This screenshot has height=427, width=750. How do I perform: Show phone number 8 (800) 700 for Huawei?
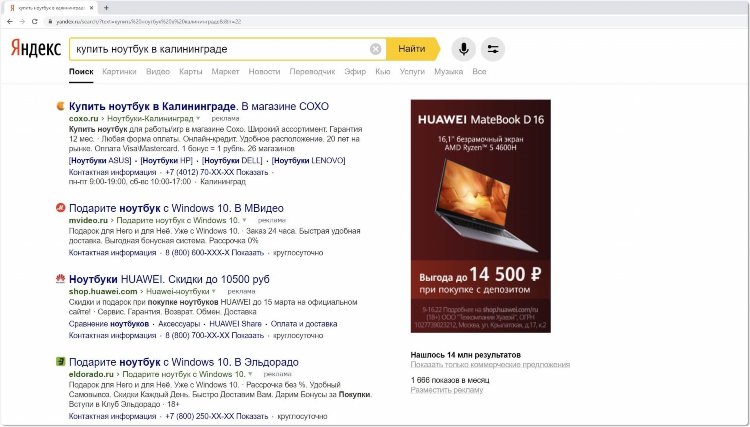214,335
